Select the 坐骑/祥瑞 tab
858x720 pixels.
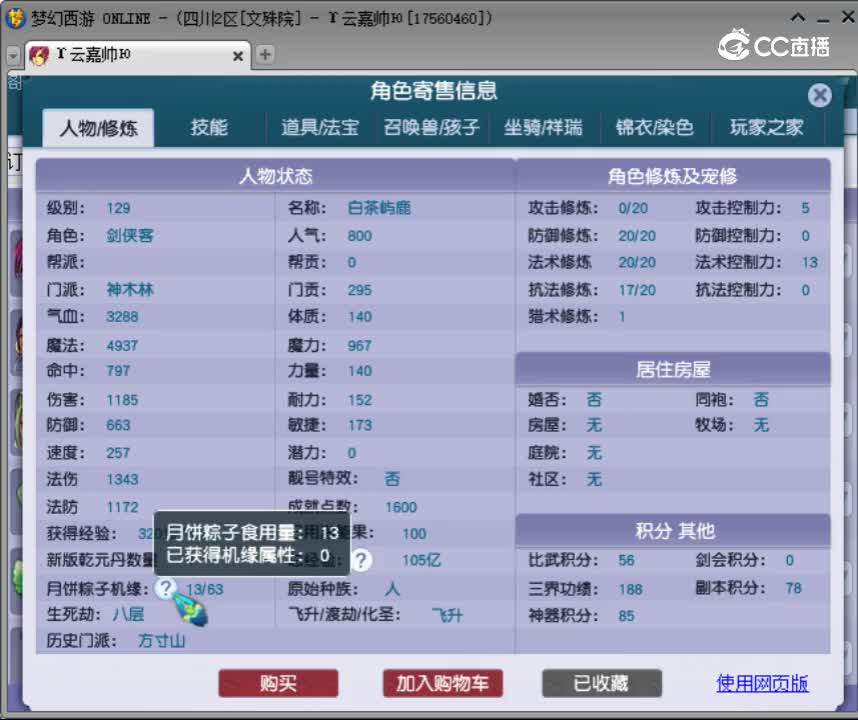pyautogui.click(x=543, y=127)
